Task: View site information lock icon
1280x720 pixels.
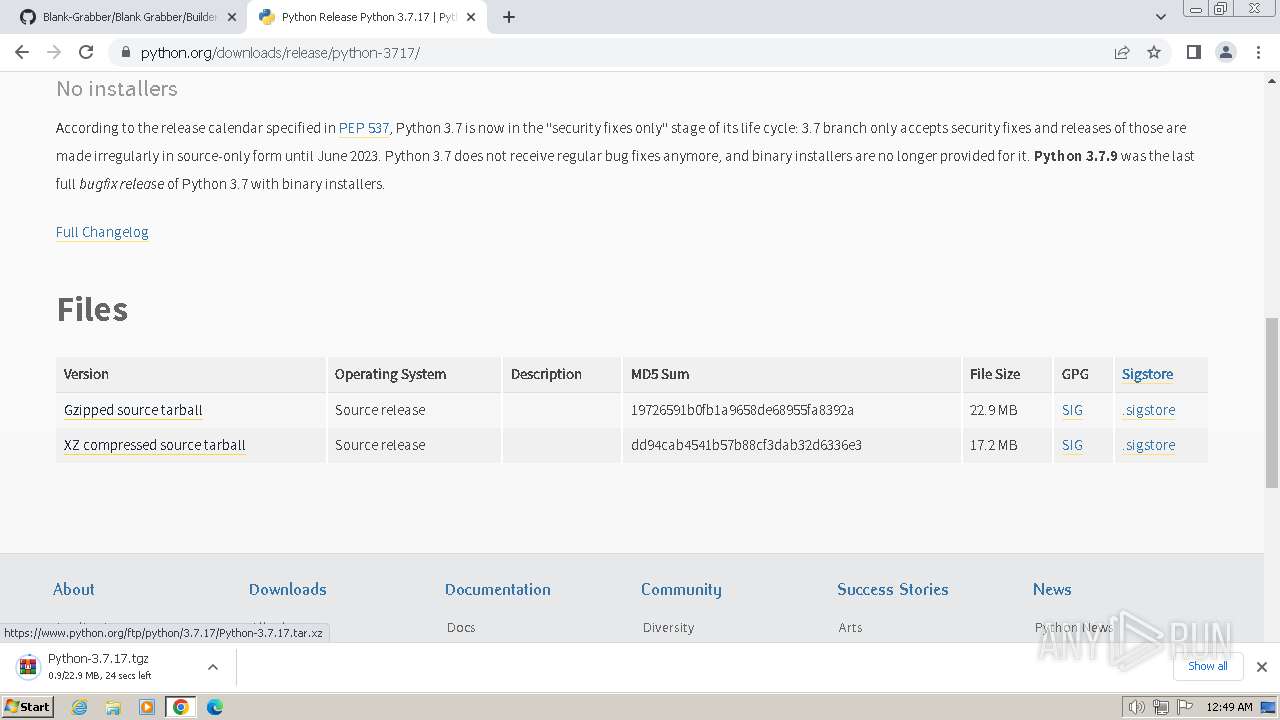Action: [x=125, y=52]
